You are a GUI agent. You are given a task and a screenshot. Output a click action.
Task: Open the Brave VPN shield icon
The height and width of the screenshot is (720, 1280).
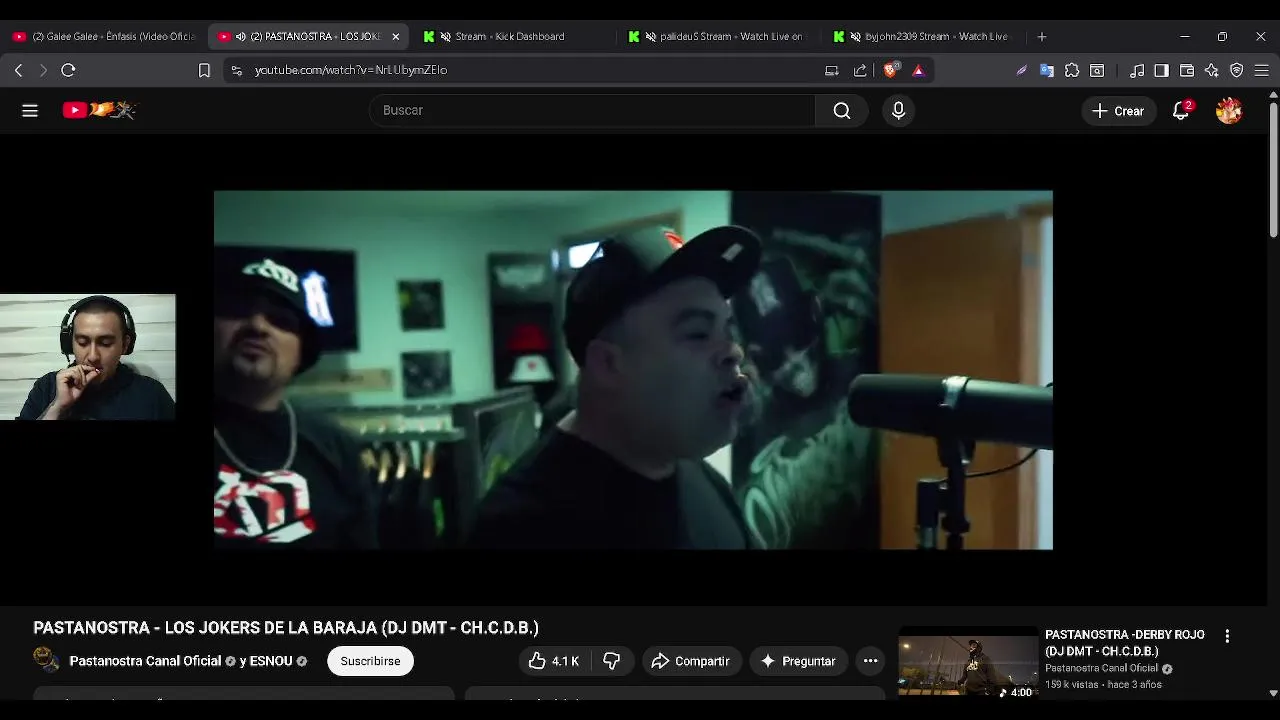pyautogui.click(x=1237, y=70)
